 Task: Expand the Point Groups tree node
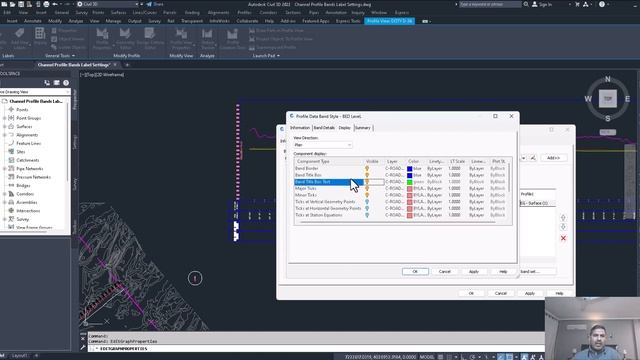coord(4,118)
